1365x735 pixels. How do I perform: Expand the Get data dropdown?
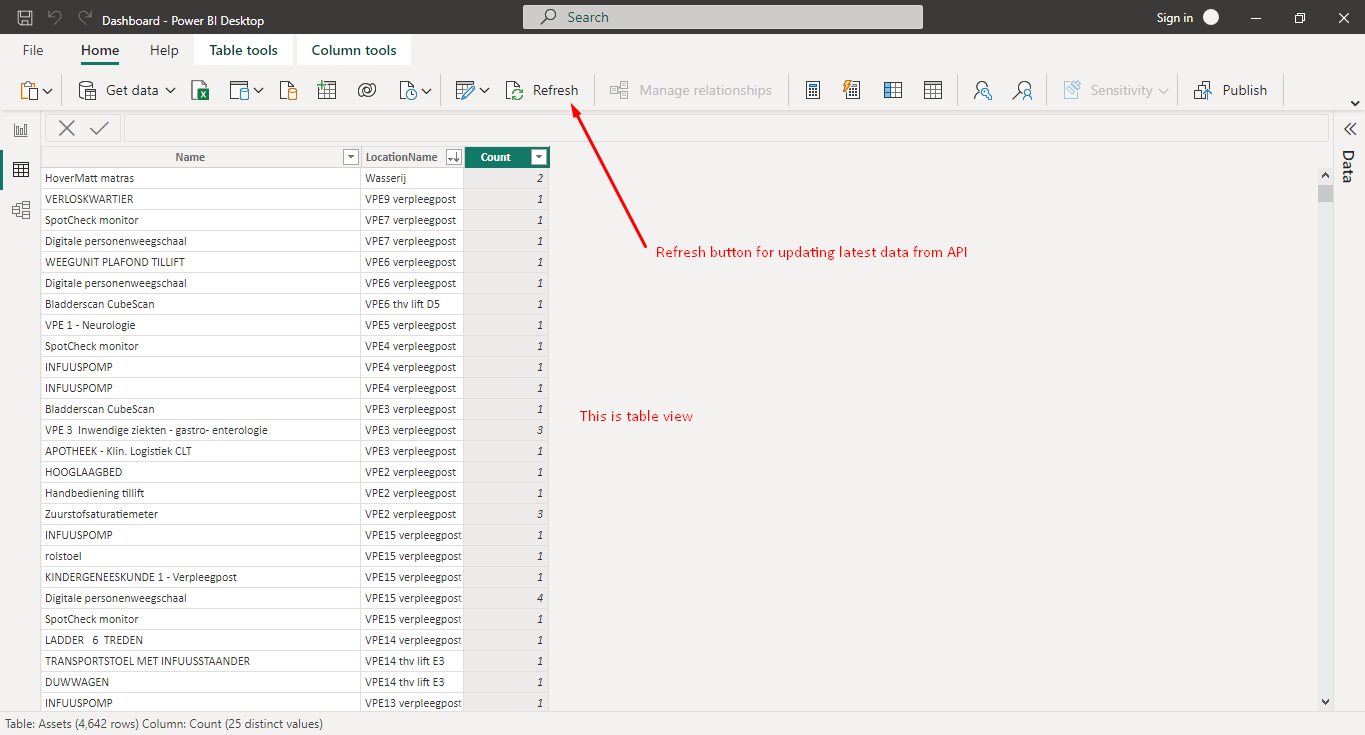tap(170, 91)
